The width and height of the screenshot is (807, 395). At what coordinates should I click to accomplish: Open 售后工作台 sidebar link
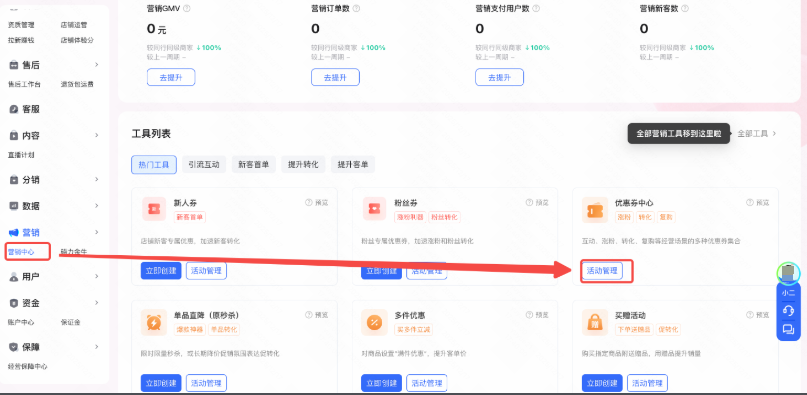click(x=24, y=84)
